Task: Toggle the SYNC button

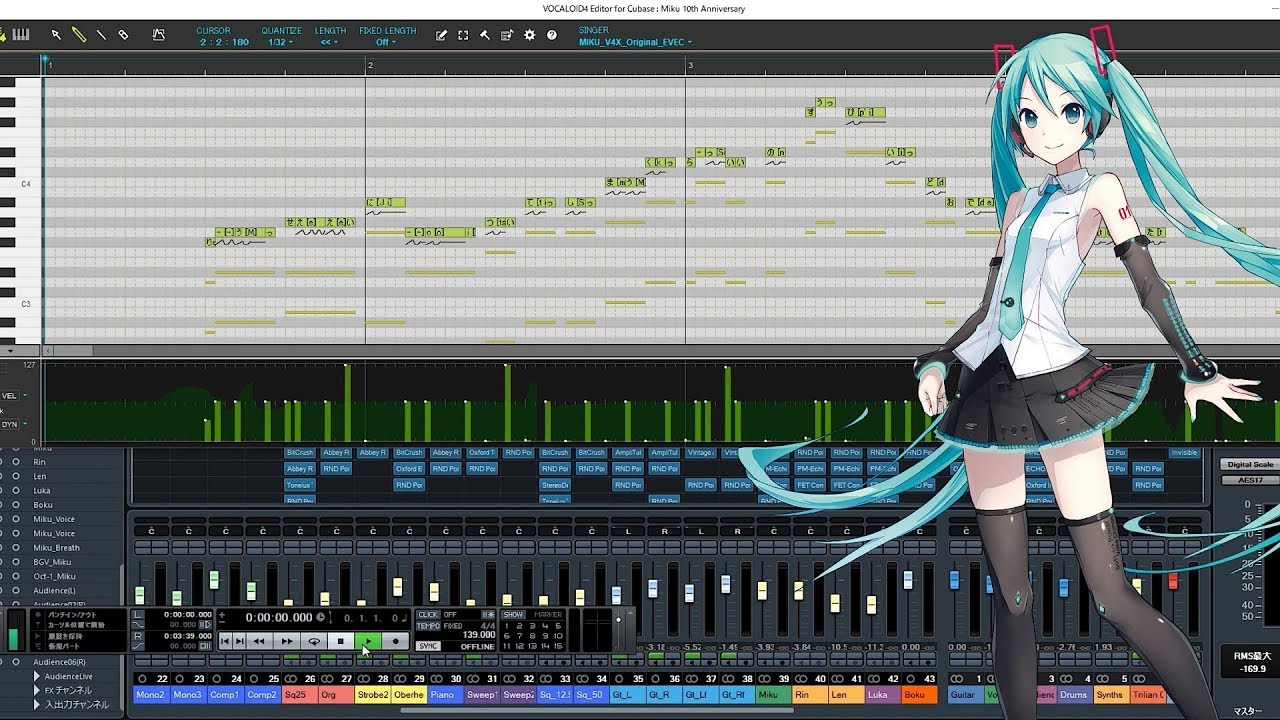Action: 428,646
